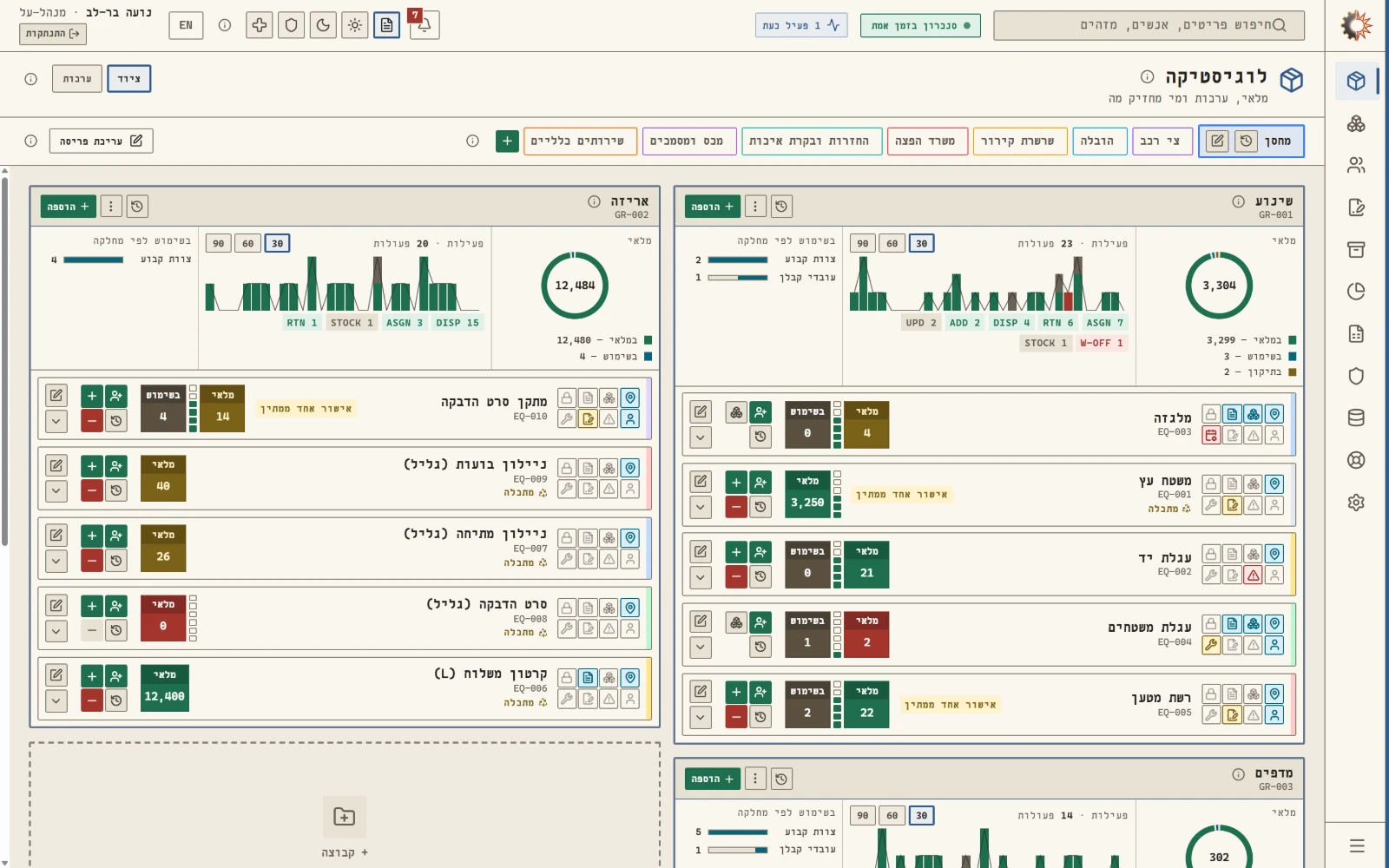Expand the EQ-003 row with chevron
The image size is (1389, 868).
[x=701, y=437]
